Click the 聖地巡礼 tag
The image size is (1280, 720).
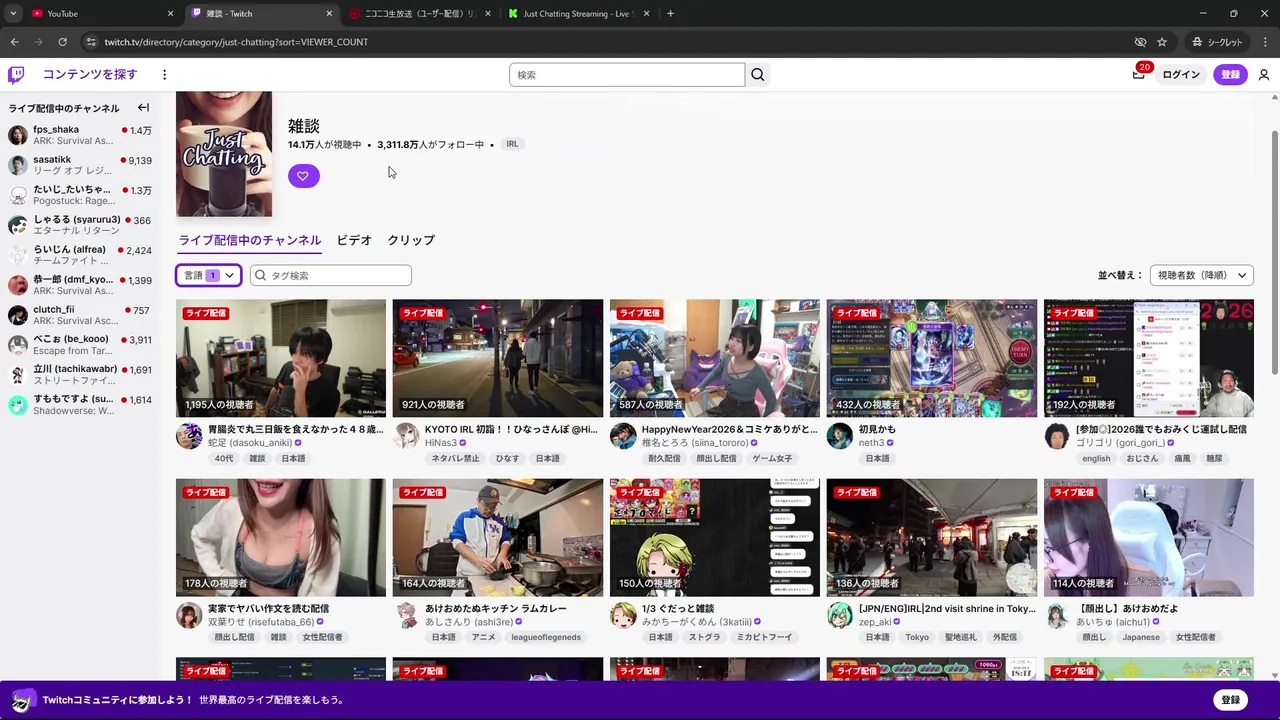[x=960, y=637]
